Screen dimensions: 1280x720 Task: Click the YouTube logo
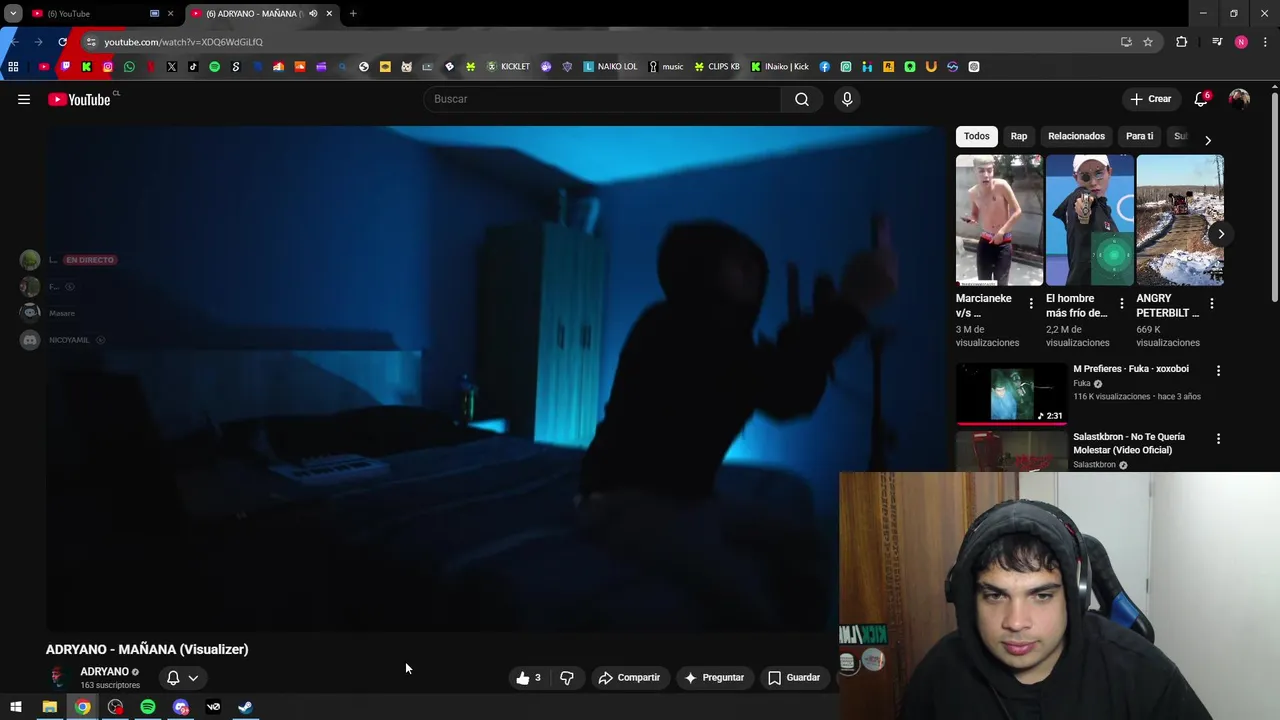pos(79,99)
